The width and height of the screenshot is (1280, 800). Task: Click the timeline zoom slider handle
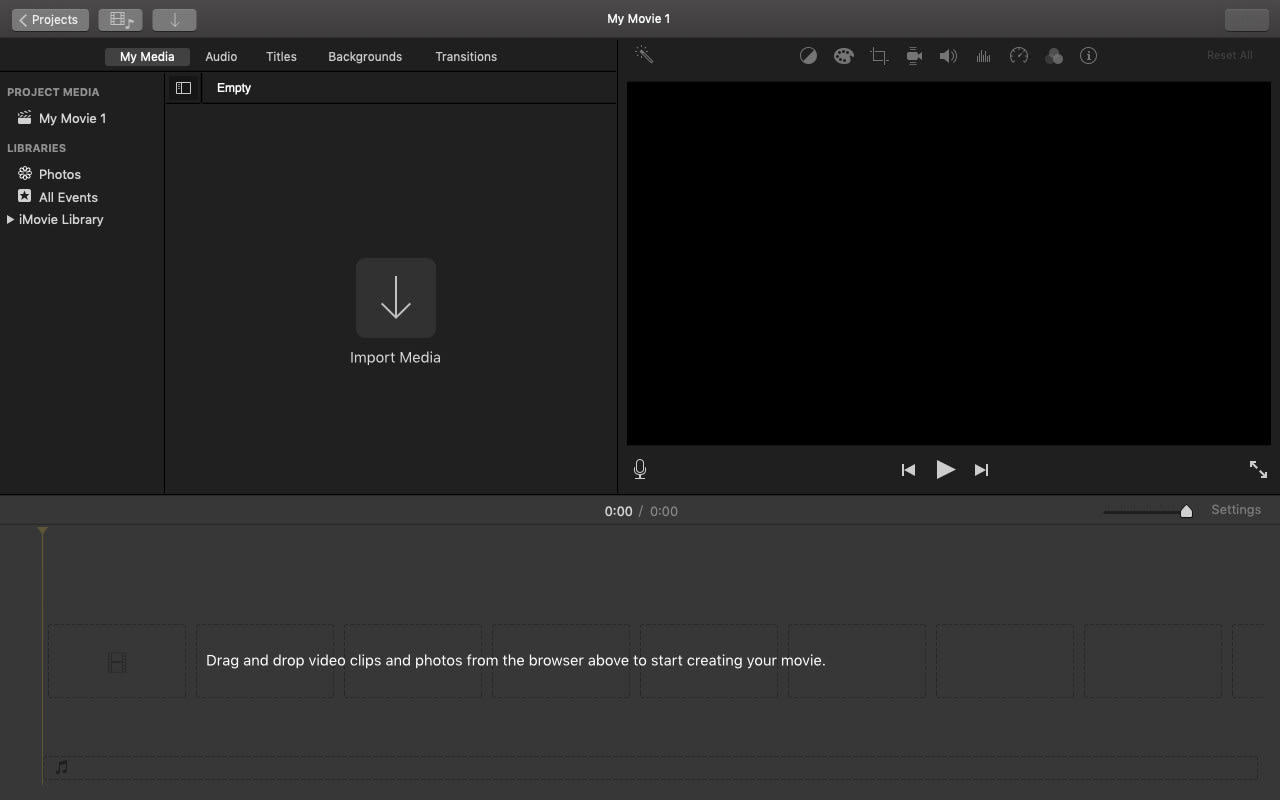[x=1186, y=511]
